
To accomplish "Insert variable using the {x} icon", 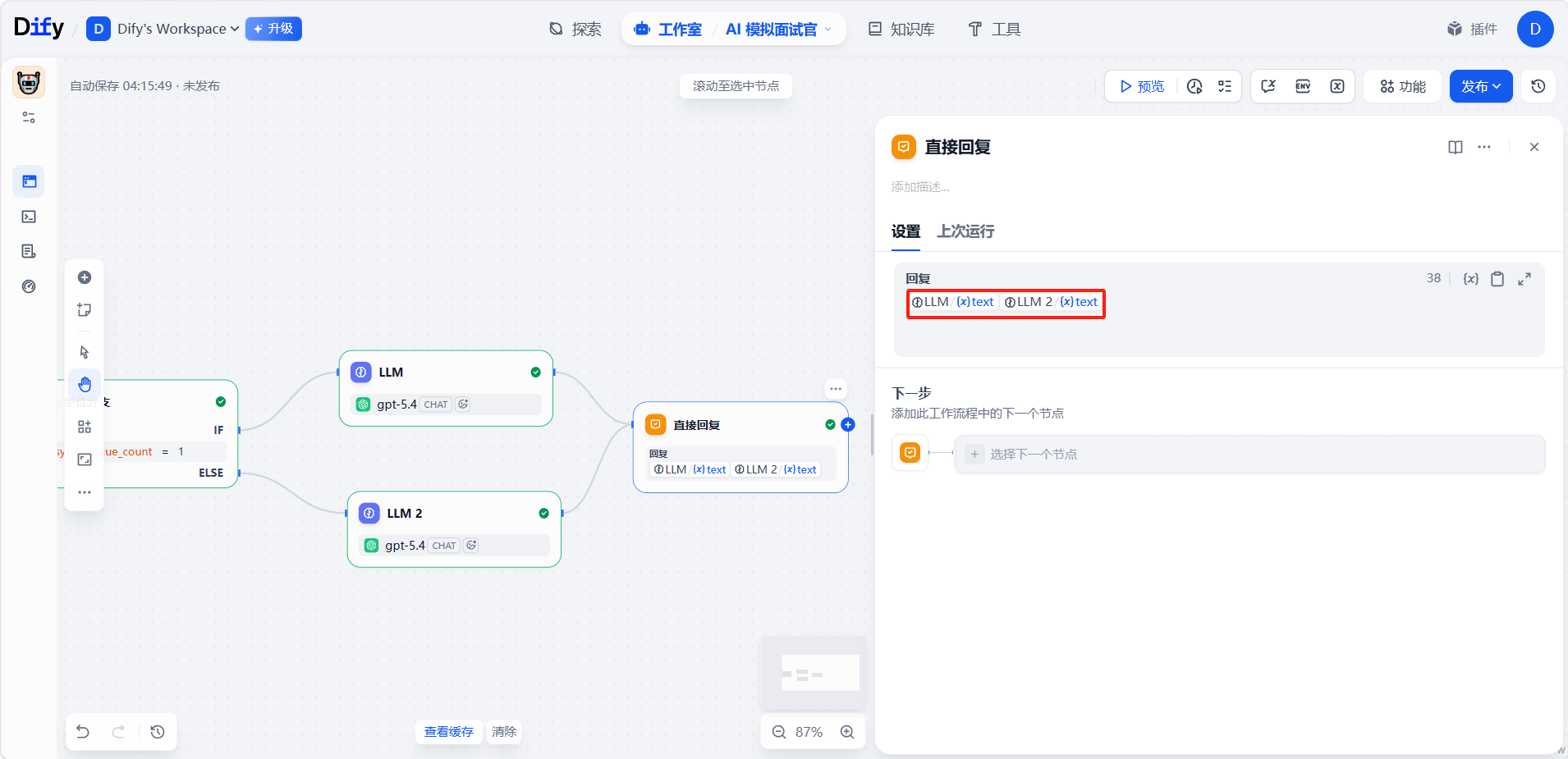I will [1470, 279].
